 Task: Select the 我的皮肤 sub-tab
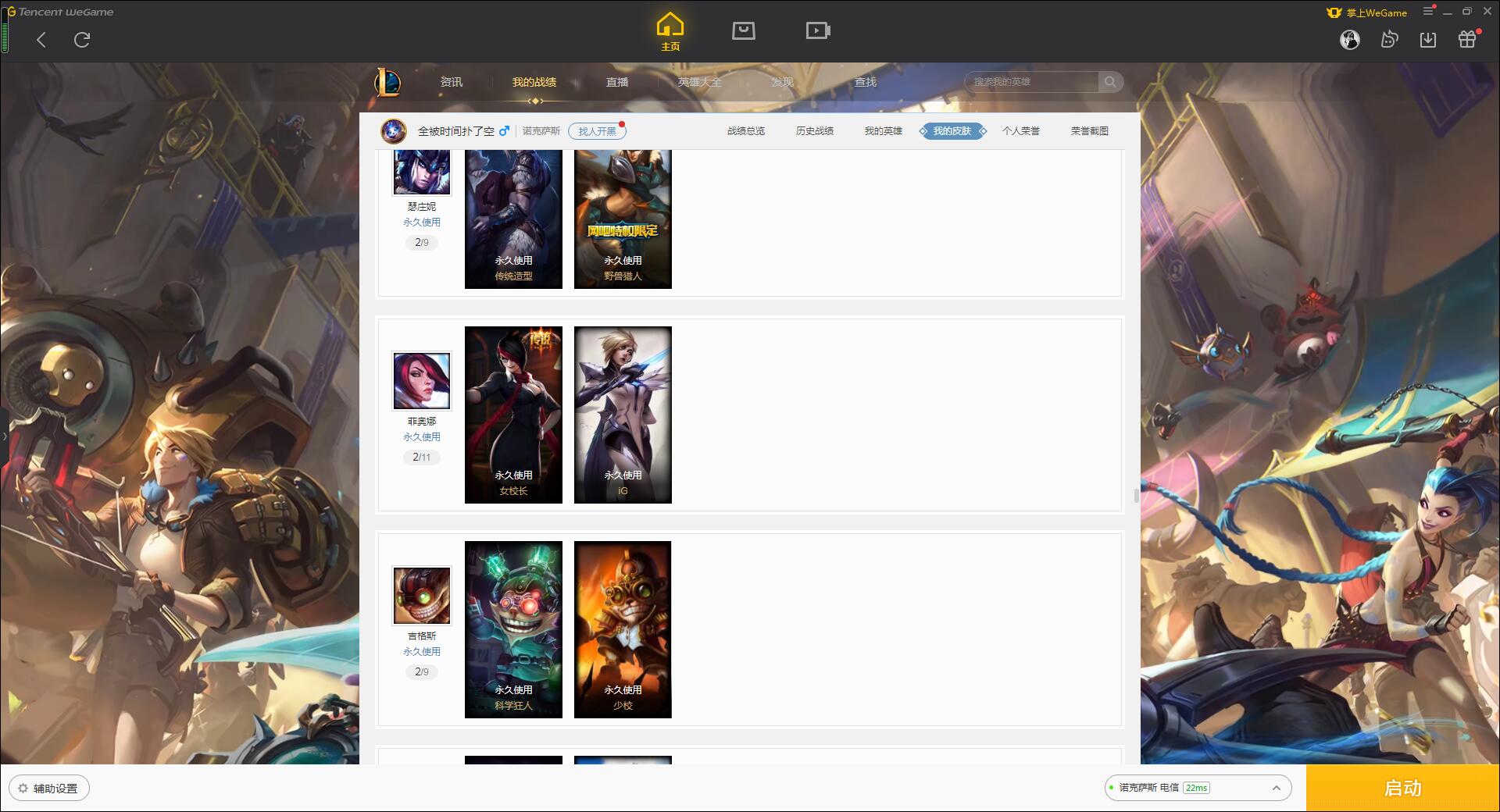[x=952, y=131]
